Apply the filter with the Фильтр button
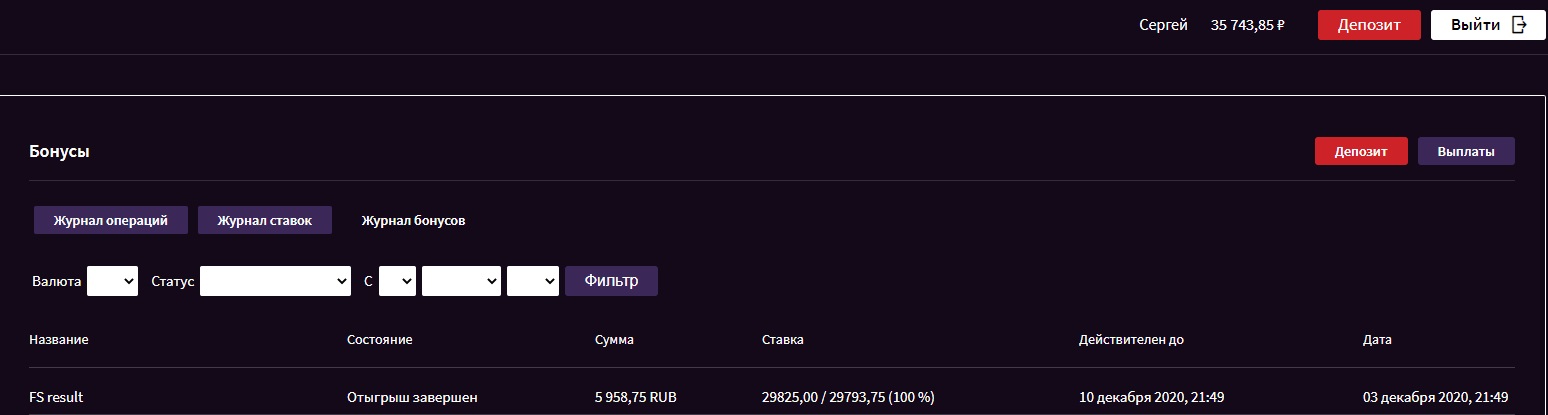This screenshot has width=1548, height=415. (611, 281)
